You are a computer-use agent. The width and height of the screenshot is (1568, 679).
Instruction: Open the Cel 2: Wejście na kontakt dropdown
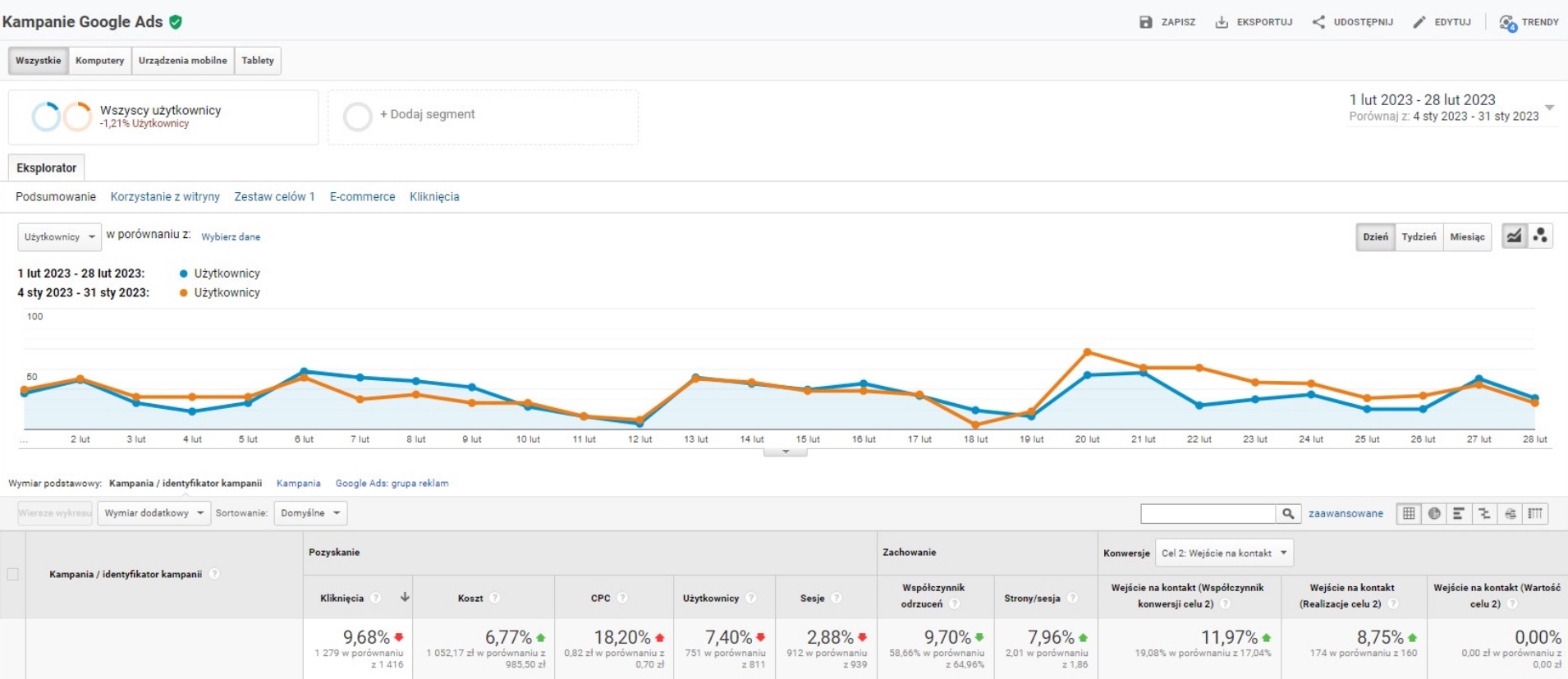(1224, 553)
